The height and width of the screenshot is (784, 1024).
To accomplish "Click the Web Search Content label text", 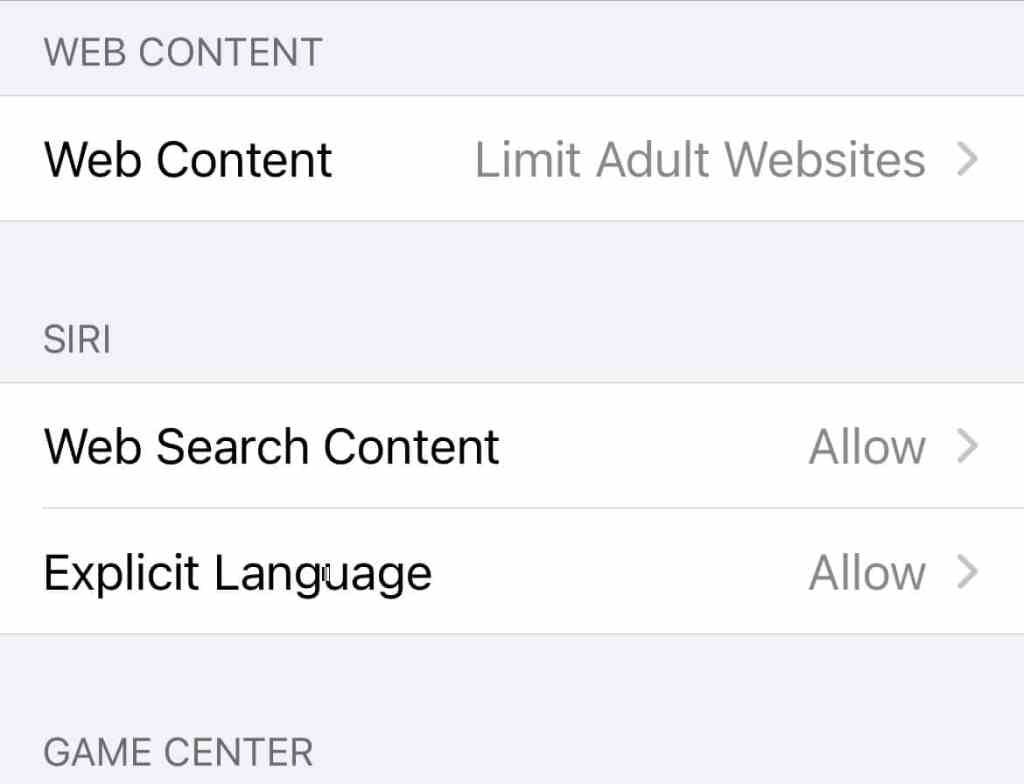I will [x=270, y=446].
